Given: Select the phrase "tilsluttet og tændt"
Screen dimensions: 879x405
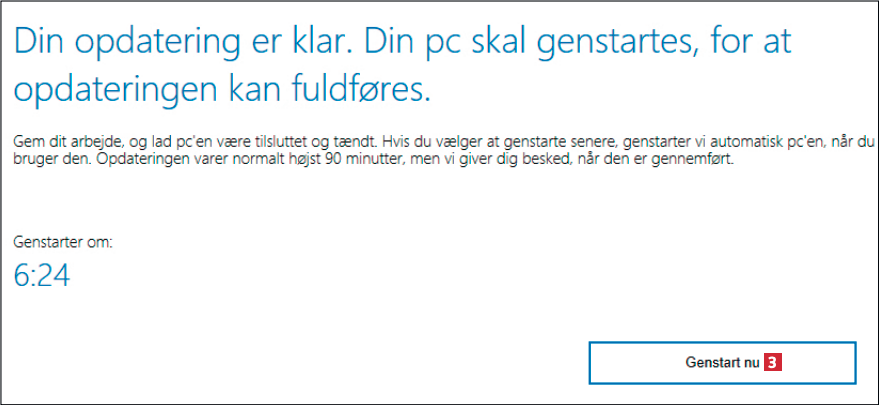Looking at the screenshot, I should [x=322, y=142].
